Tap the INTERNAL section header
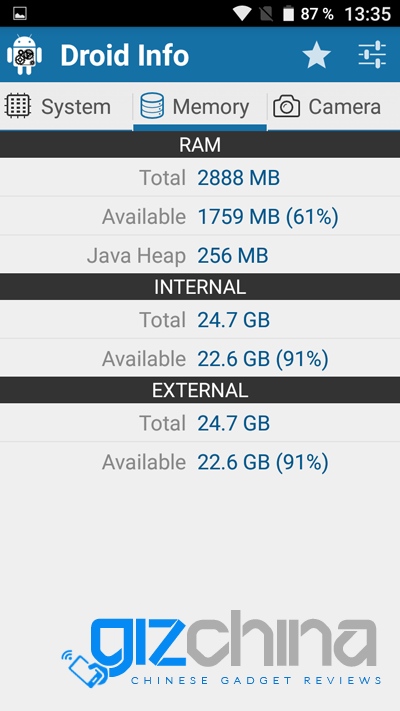This screenshot has width=400, height=711. (x=200, y=287)
